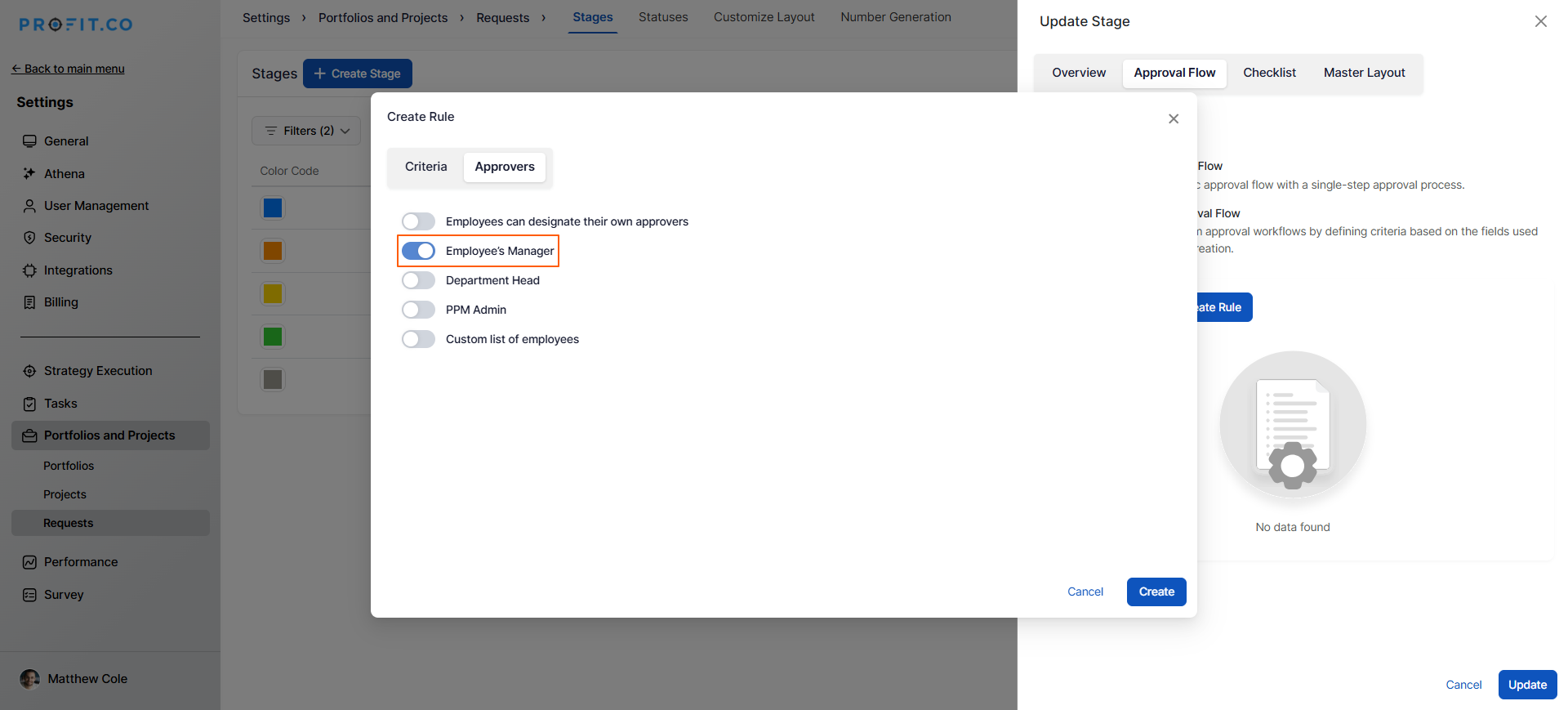Image resolution: width=1568 pixels, height=710 pixels.
Task: Close the Update Stage panel
Action: click(1541, 21)
